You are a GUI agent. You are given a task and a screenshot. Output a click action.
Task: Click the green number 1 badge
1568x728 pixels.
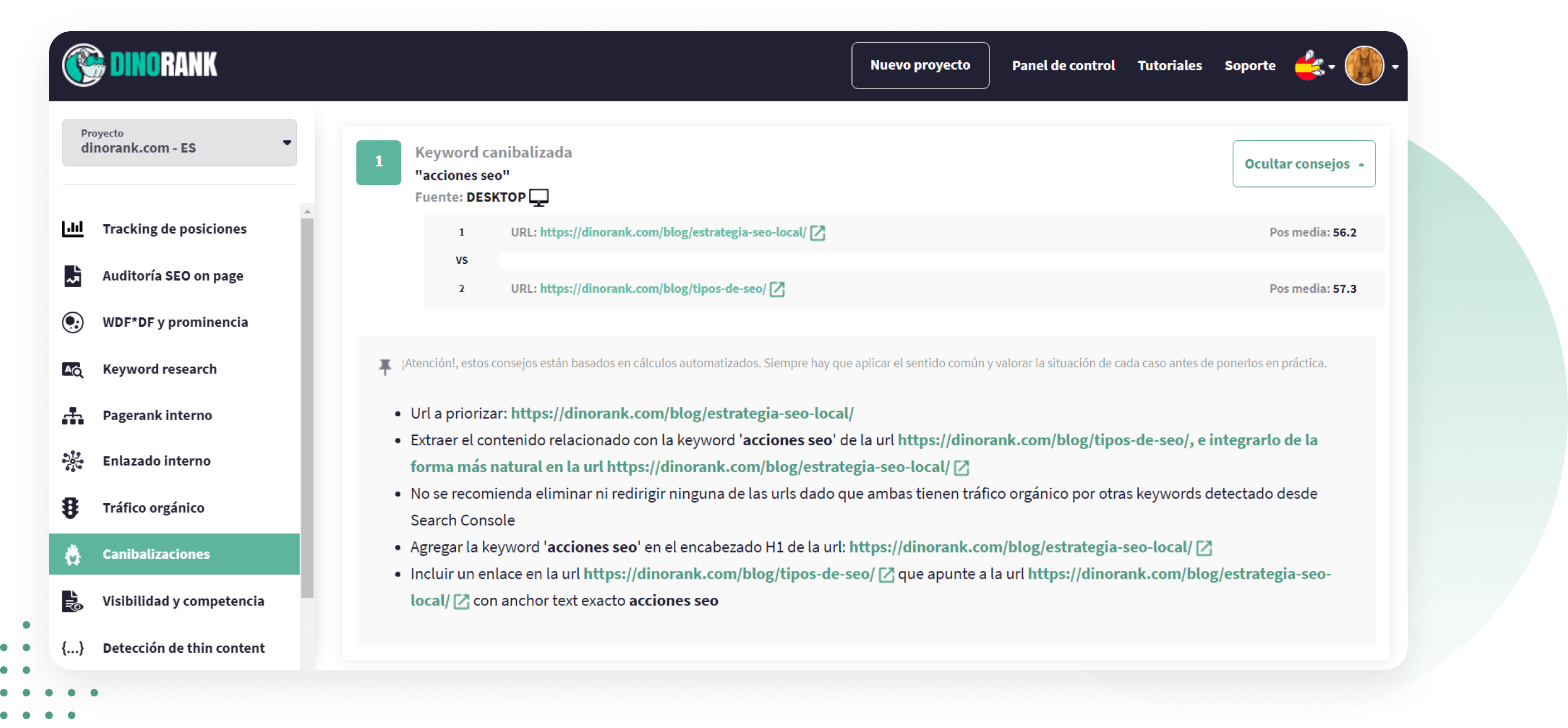[x=379, y=163]
